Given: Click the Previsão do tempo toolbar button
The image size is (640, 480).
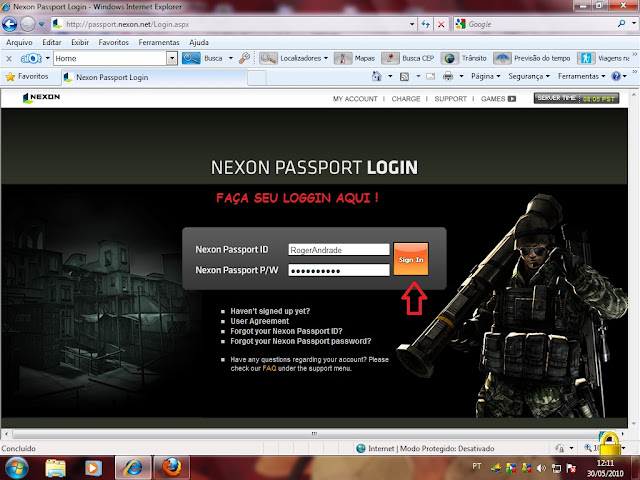Looking at the screenshot, I should (x=532, y=58).
